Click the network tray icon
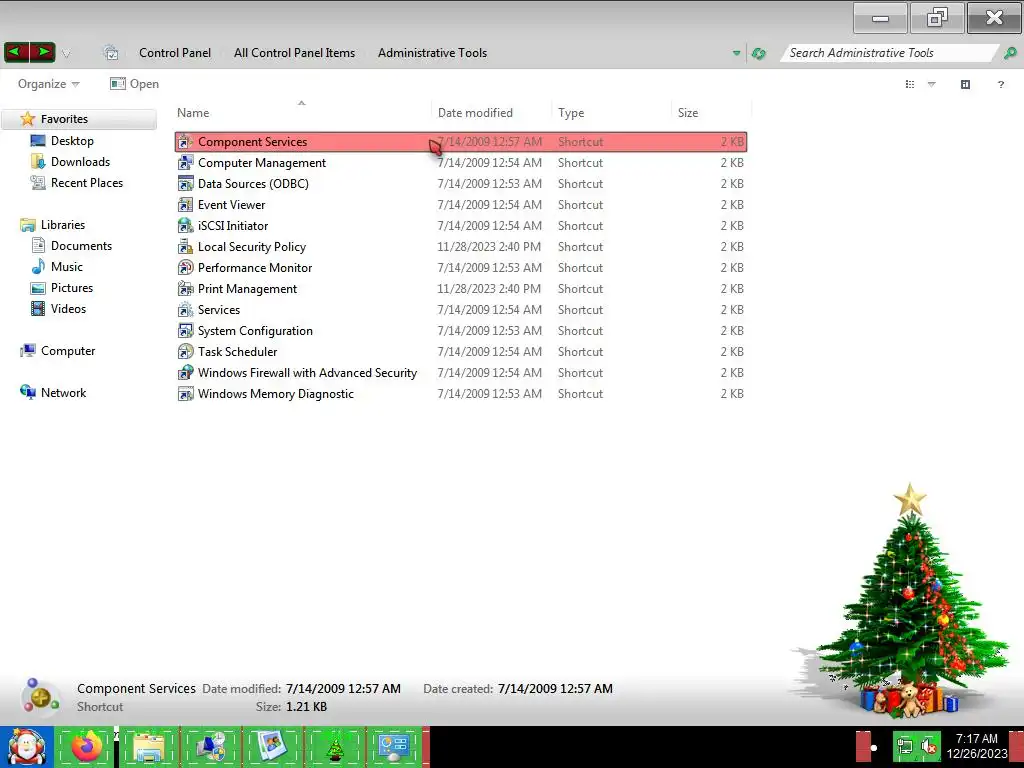This screenshot has height=768, width=1024. 905,746
